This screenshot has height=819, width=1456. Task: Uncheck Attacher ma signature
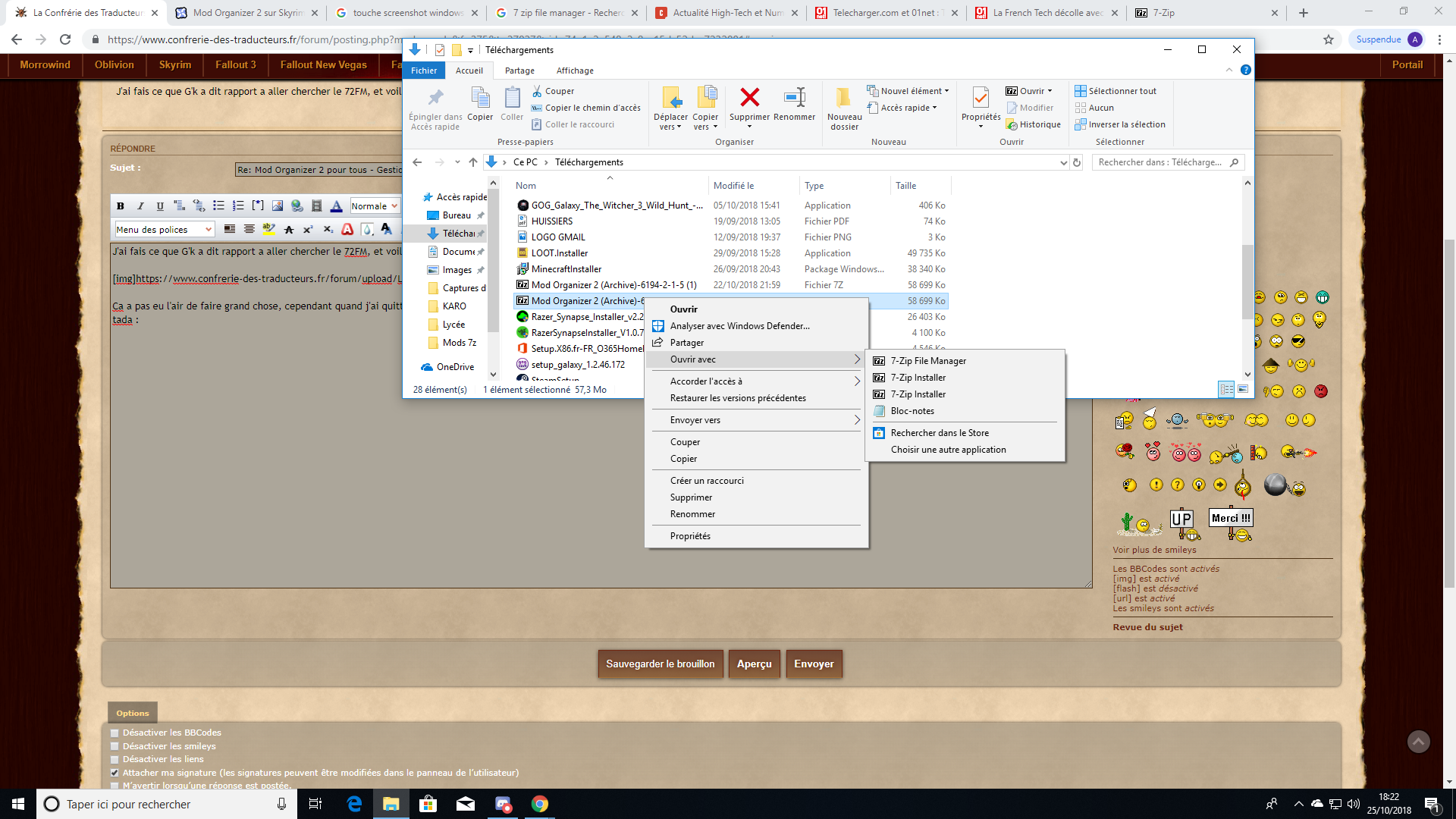point(115,773)
